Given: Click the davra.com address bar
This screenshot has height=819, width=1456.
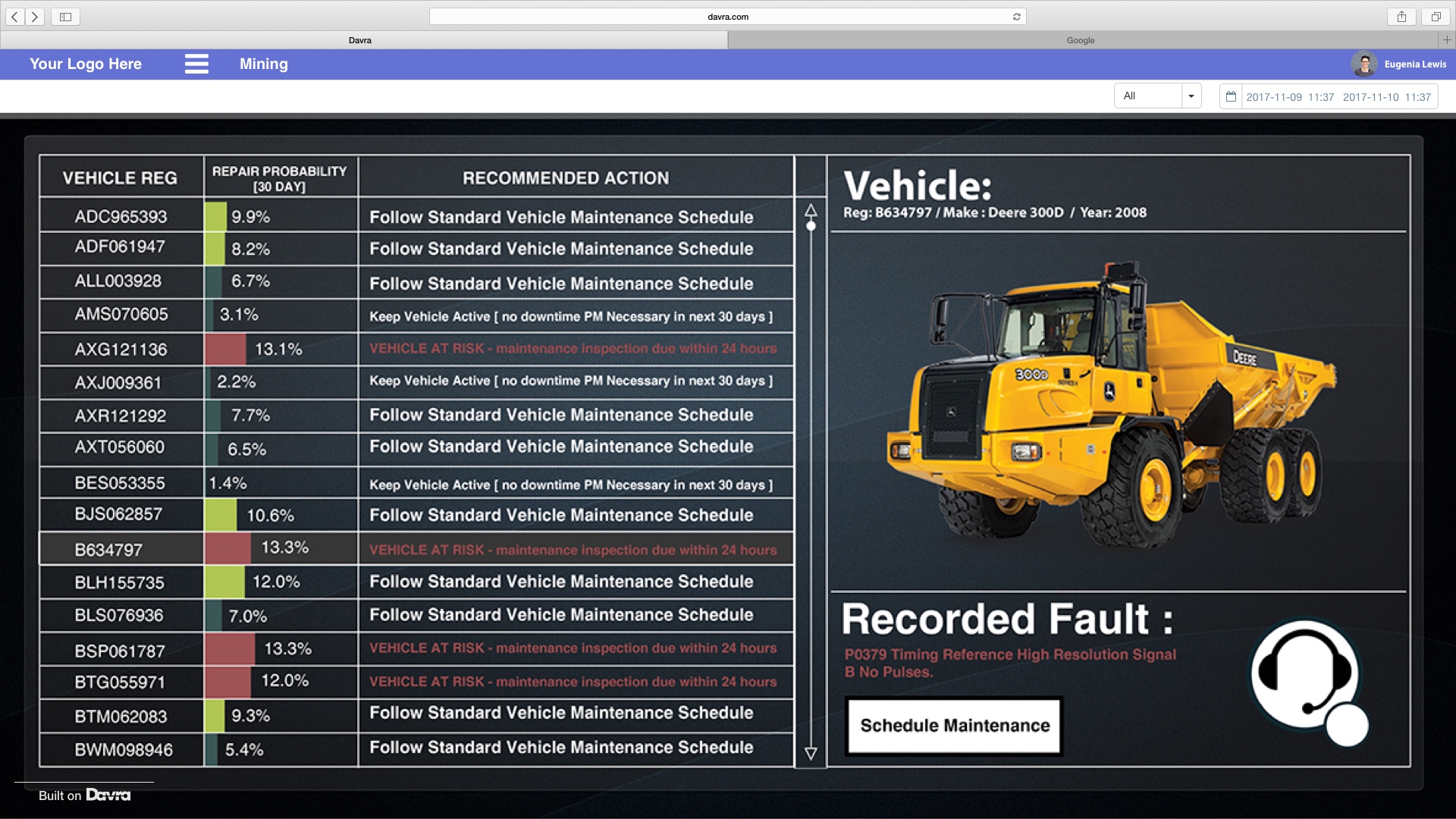Looking at the screenshot, I should pyautogui.click(x=727, y=17).
